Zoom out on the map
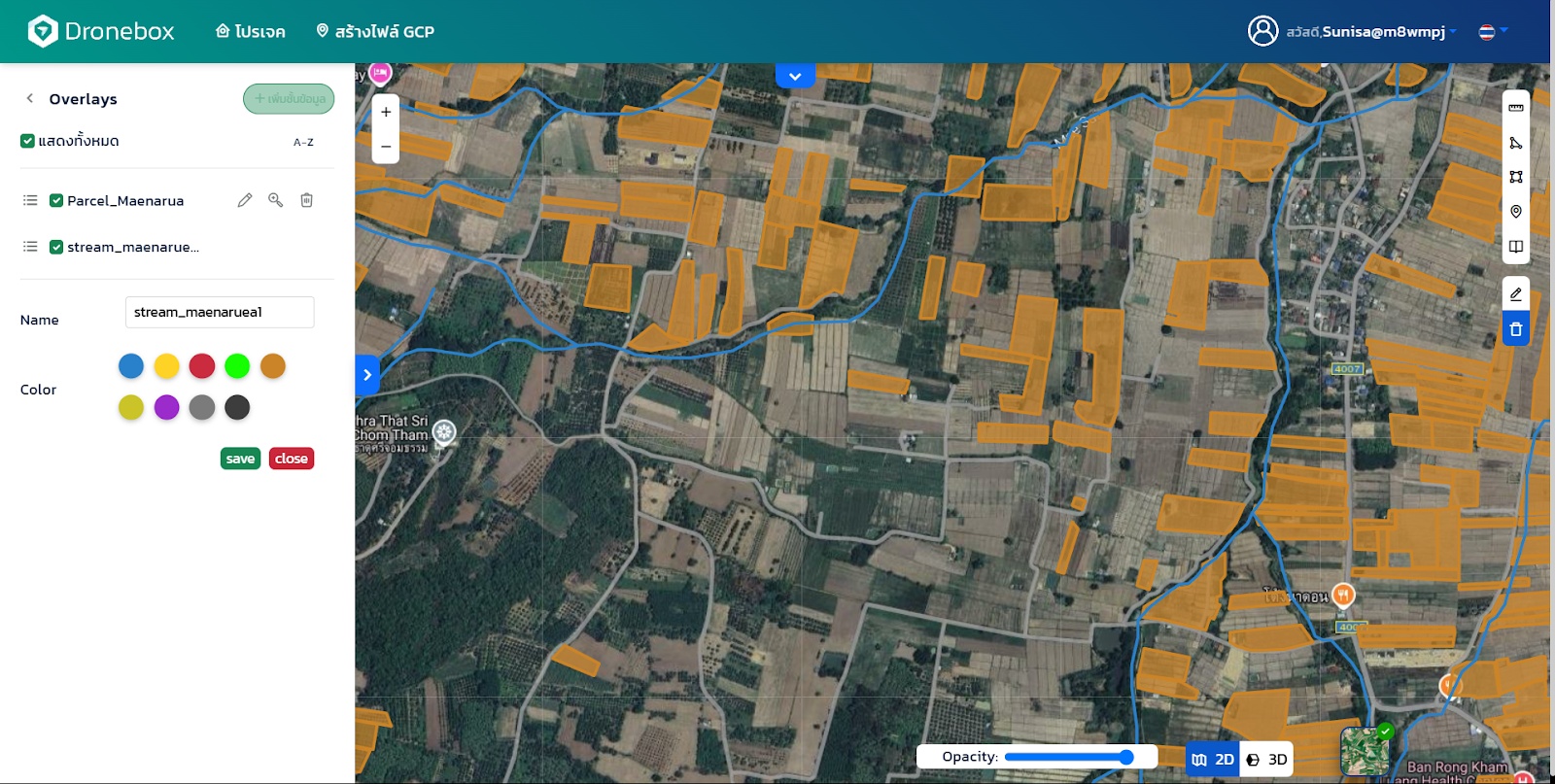 386,147
